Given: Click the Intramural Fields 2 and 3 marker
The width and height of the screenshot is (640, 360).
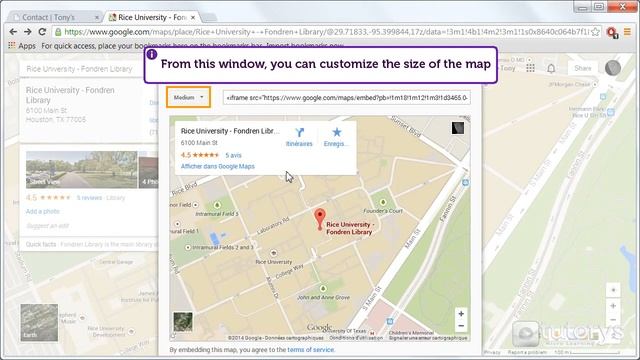Looking at the screenshot, I should pyautogui.click(x=188, y=247).
